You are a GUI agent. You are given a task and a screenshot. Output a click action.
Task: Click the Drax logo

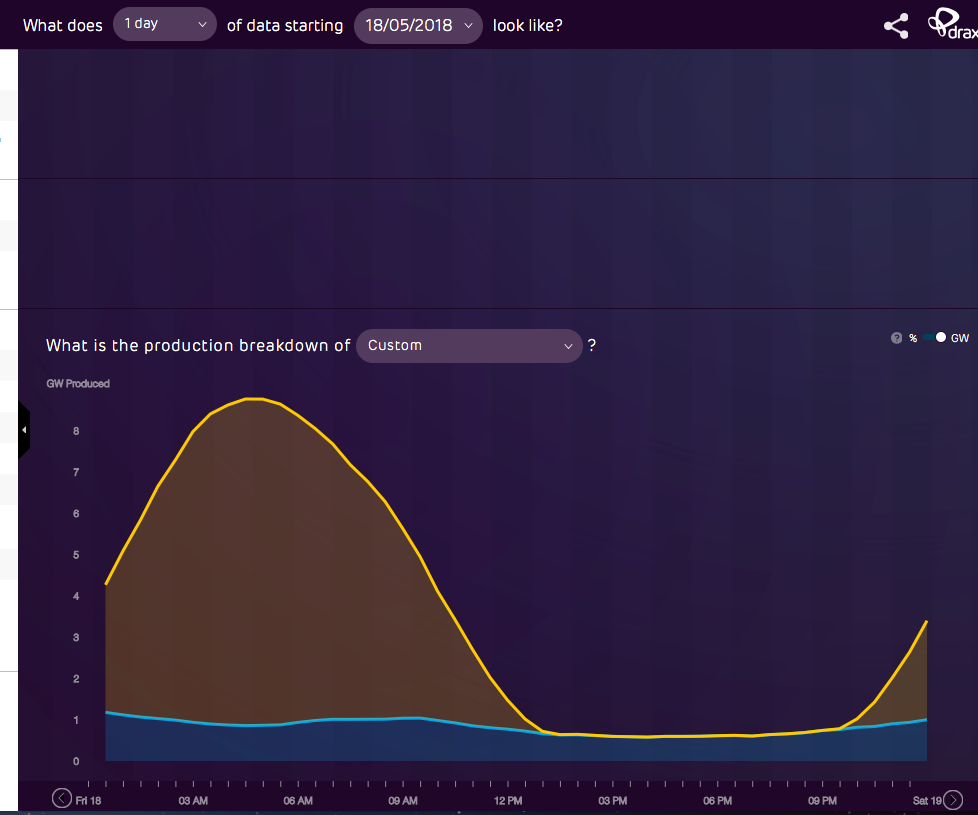(952, 24)
